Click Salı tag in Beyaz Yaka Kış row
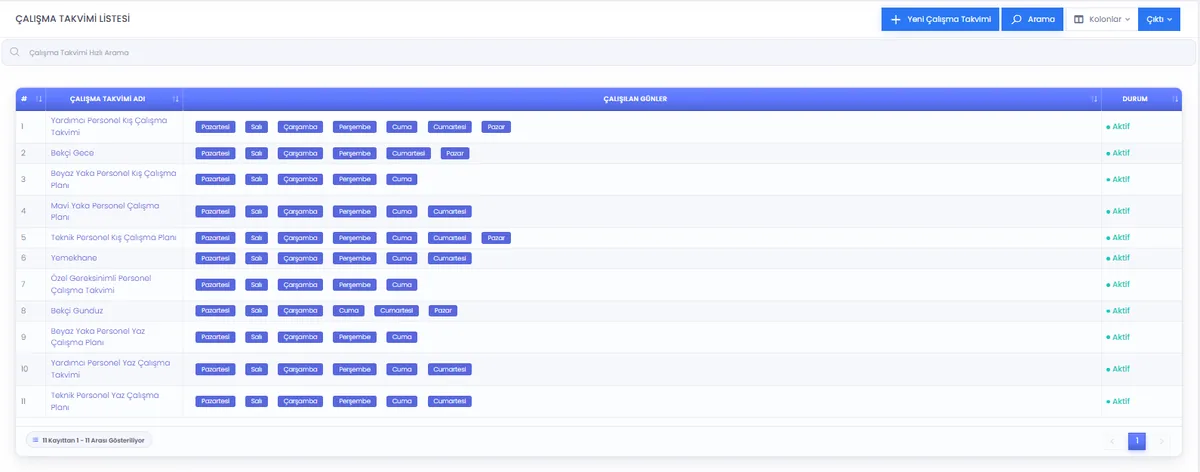Screen dimensions: 1200x472 coord(257,179)
